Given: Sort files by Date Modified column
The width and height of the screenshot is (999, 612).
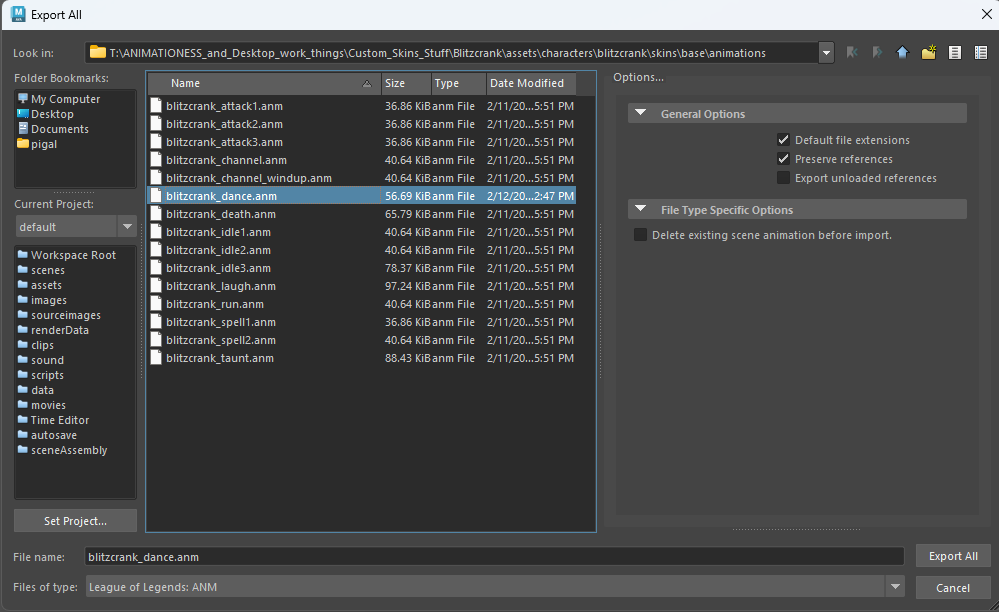Looking at the screenshot, I should click(x=526, y=83).
